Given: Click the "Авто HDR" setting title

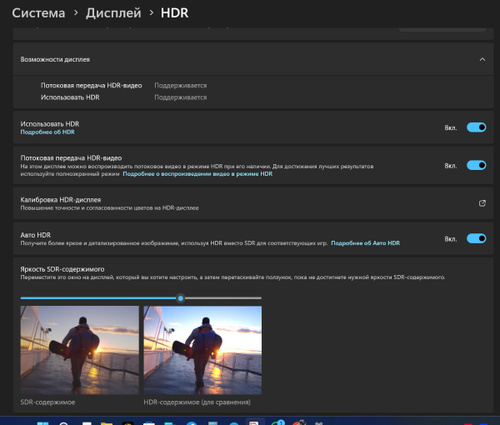Looking at the screenshot, I should point(35,235).
